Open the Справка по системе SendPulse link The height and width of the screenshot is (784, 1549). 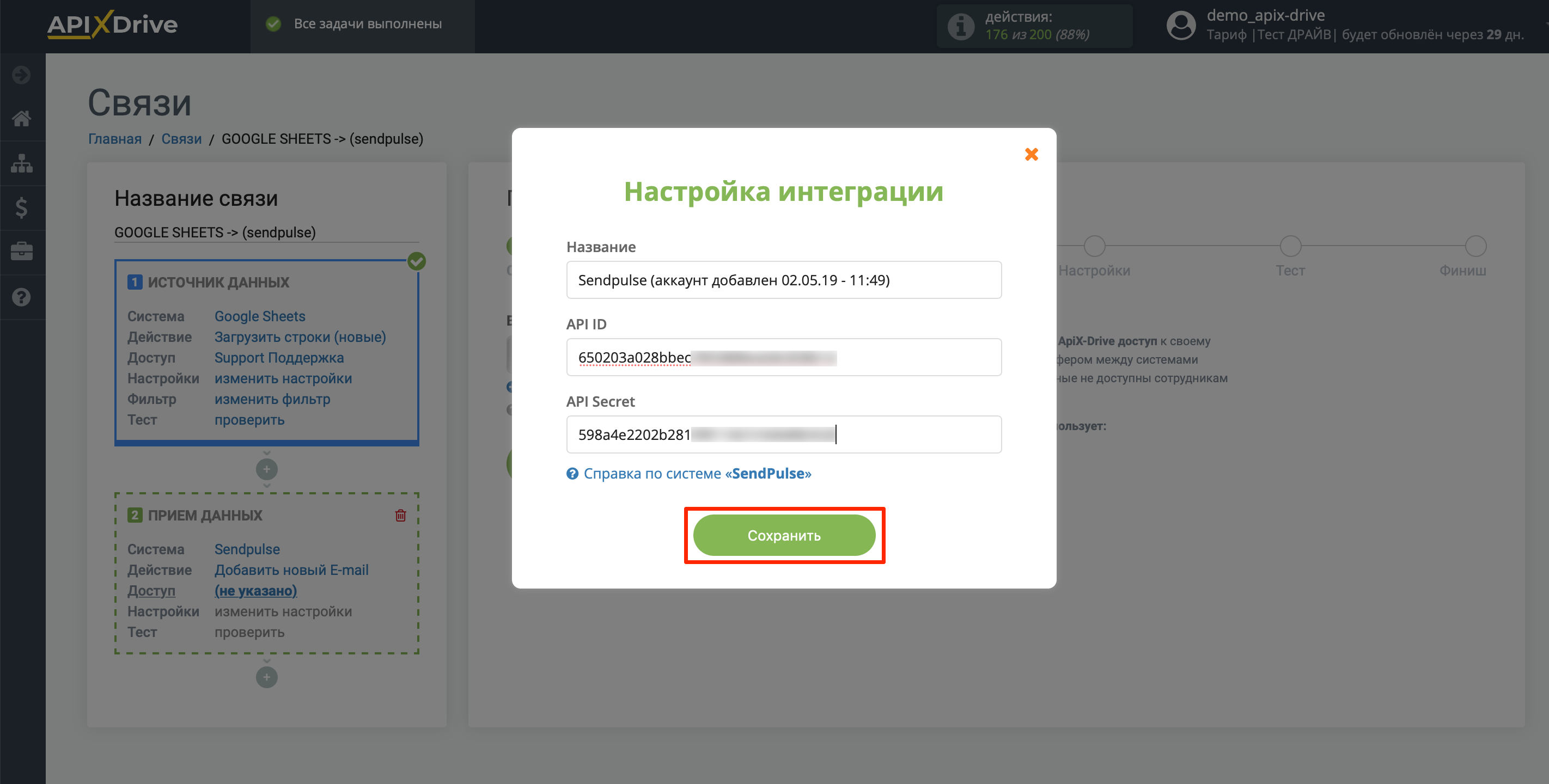pos(697,473)
